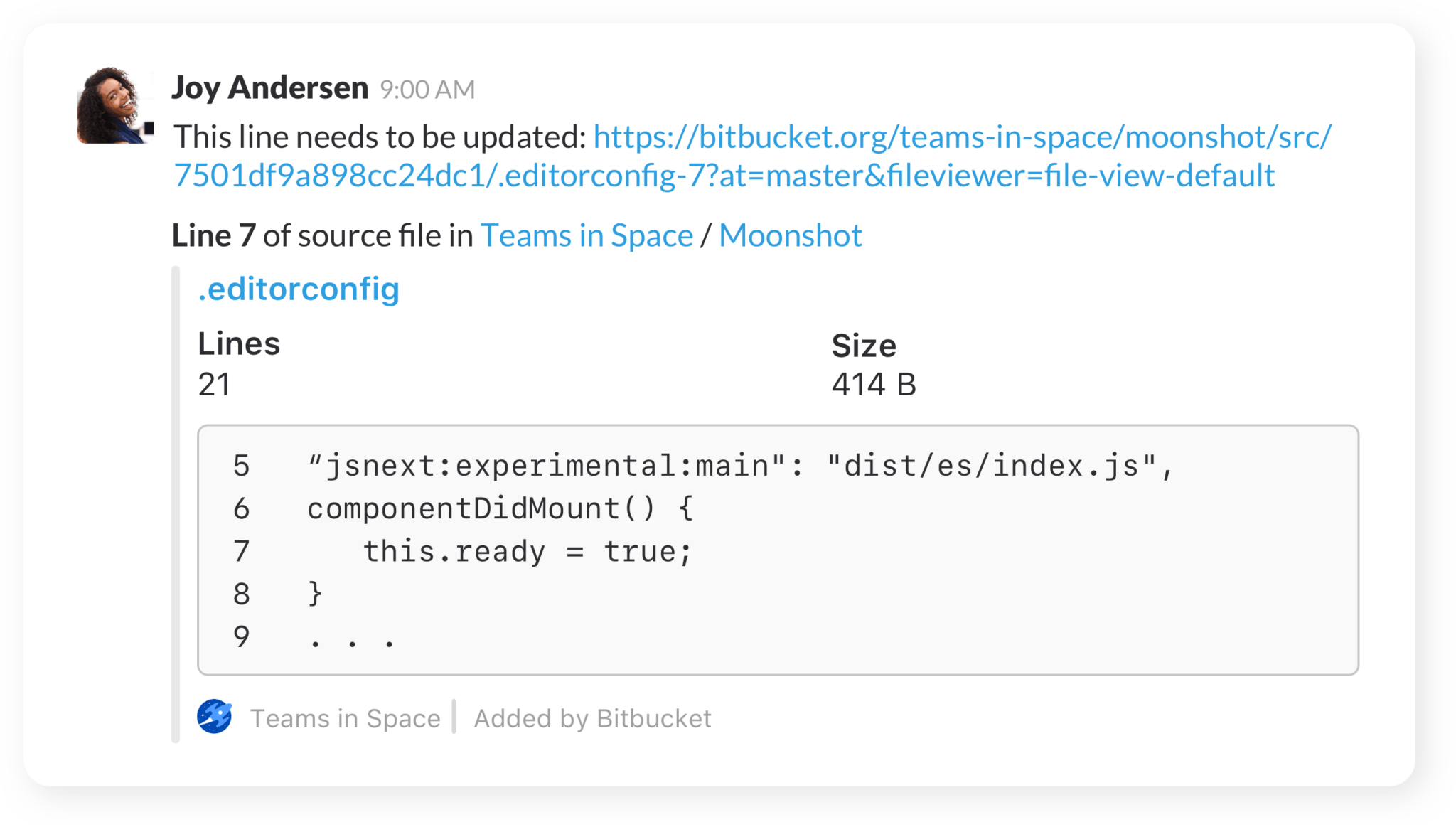Open the .editorconfig file link
Viewport: 1456px width, 827px height.
(x=299, y=288)
